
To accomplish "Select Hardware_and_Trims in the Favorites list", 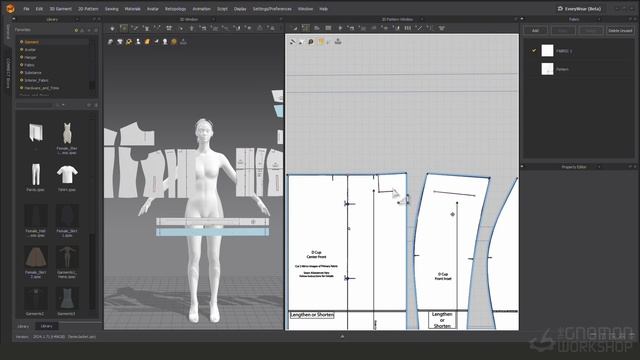I will pyautogui.click(x=41, y=88).
